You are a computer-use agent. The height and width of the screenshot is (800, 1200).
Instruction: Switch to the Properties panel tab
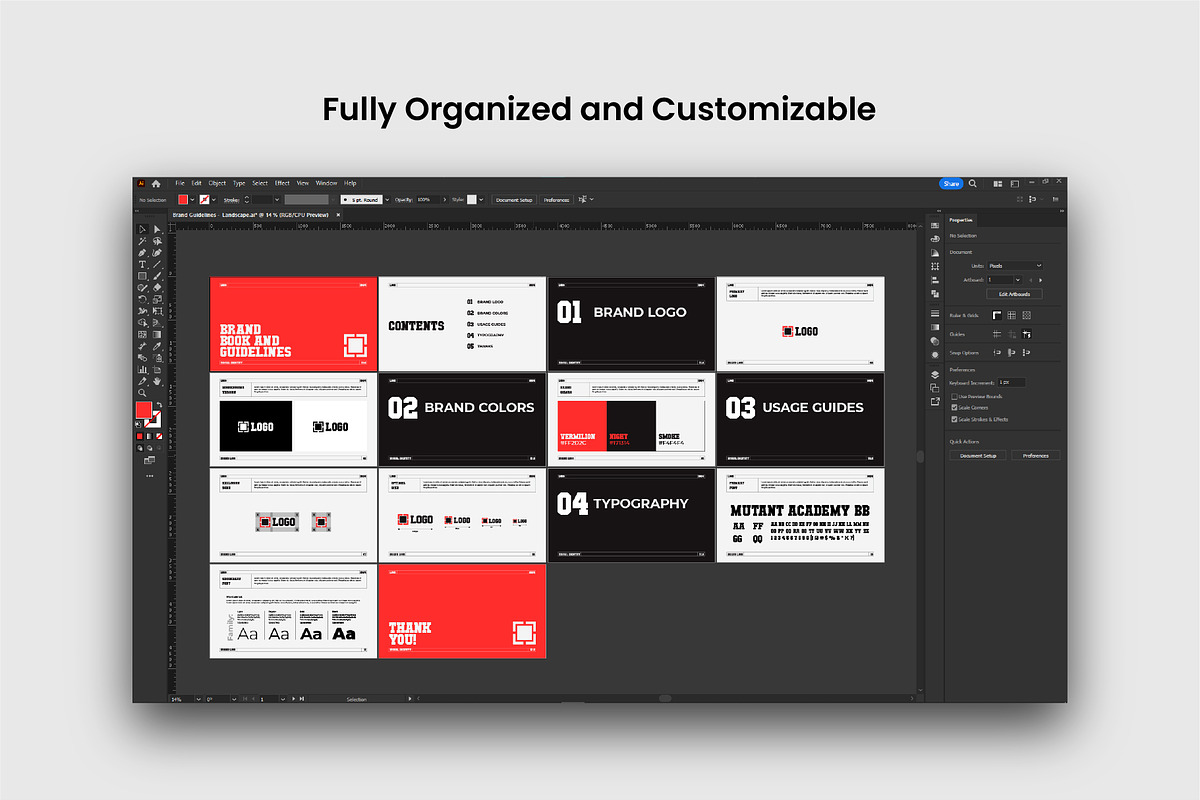tap(961, 220)
